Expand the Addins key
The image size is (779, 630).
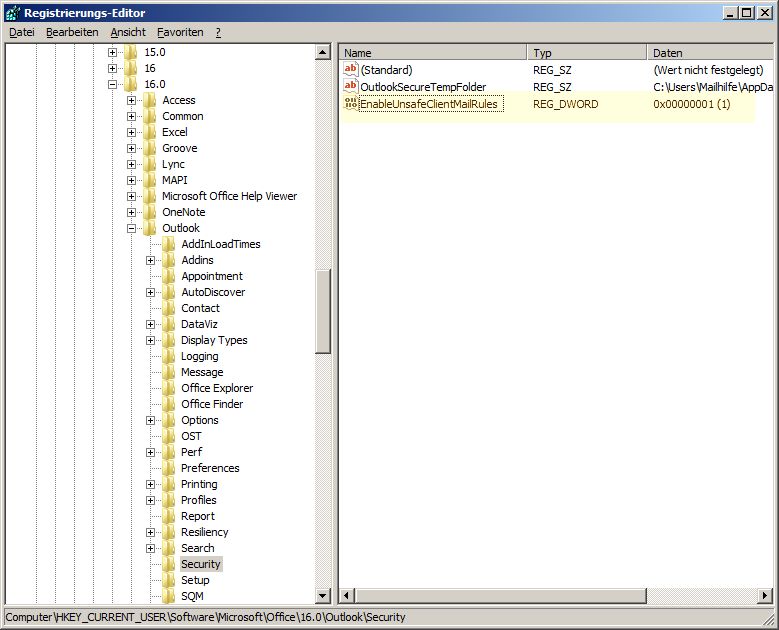point(150,260)
